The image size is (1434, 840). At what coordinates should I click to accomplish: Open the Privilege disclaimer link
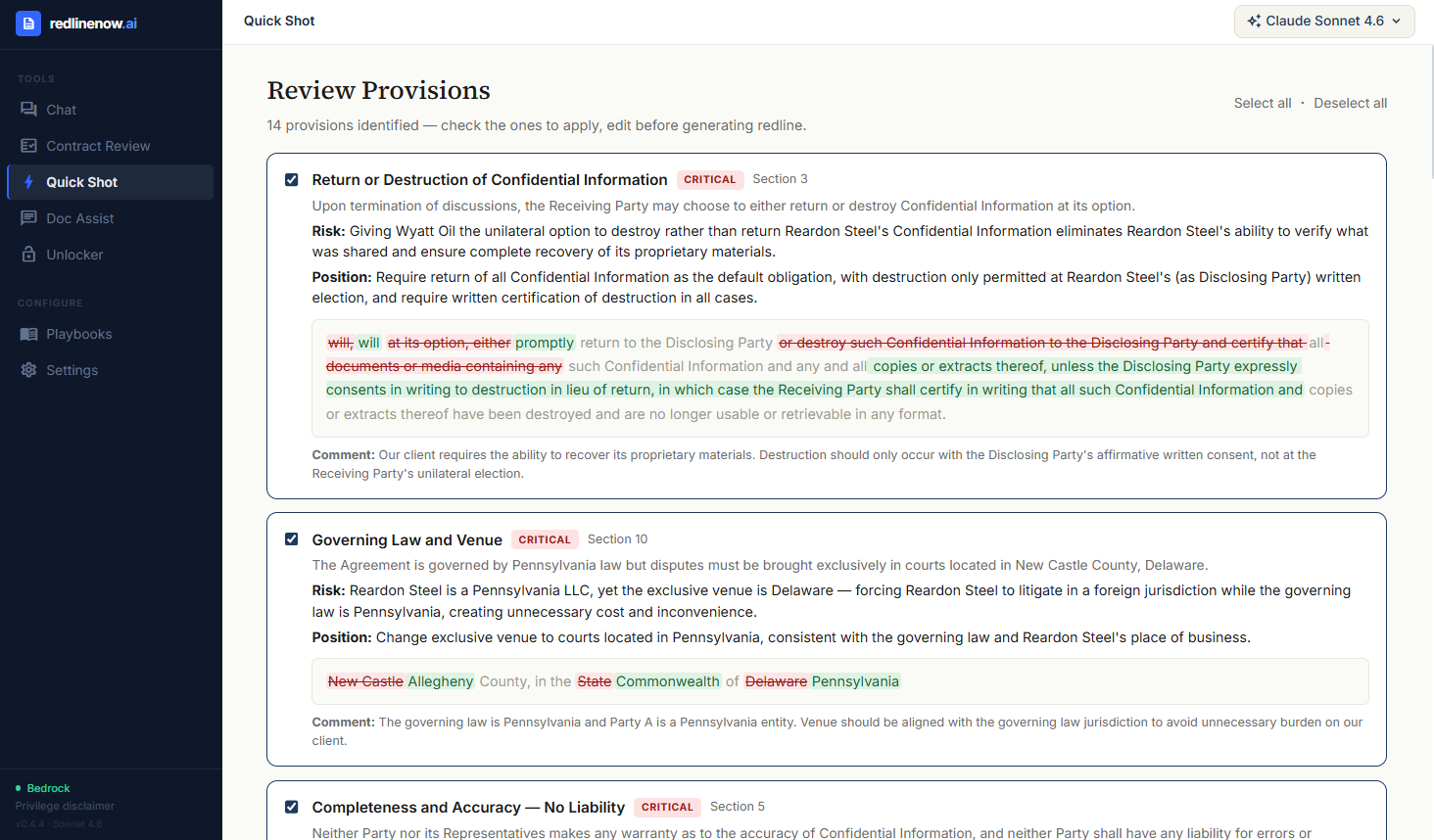pos(64,806)
